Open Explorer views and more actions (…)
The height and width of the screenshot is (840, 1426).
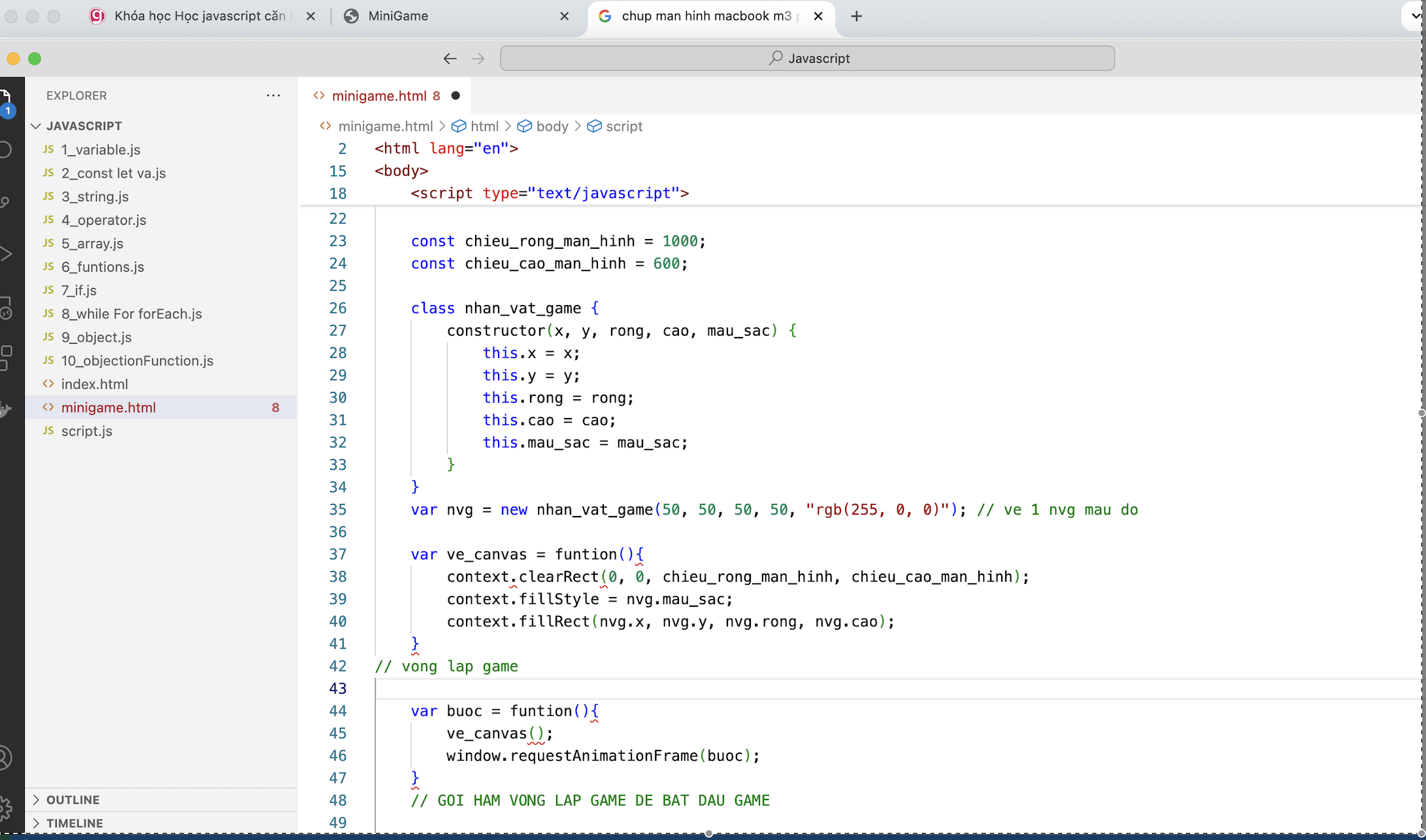coord(273,95)
